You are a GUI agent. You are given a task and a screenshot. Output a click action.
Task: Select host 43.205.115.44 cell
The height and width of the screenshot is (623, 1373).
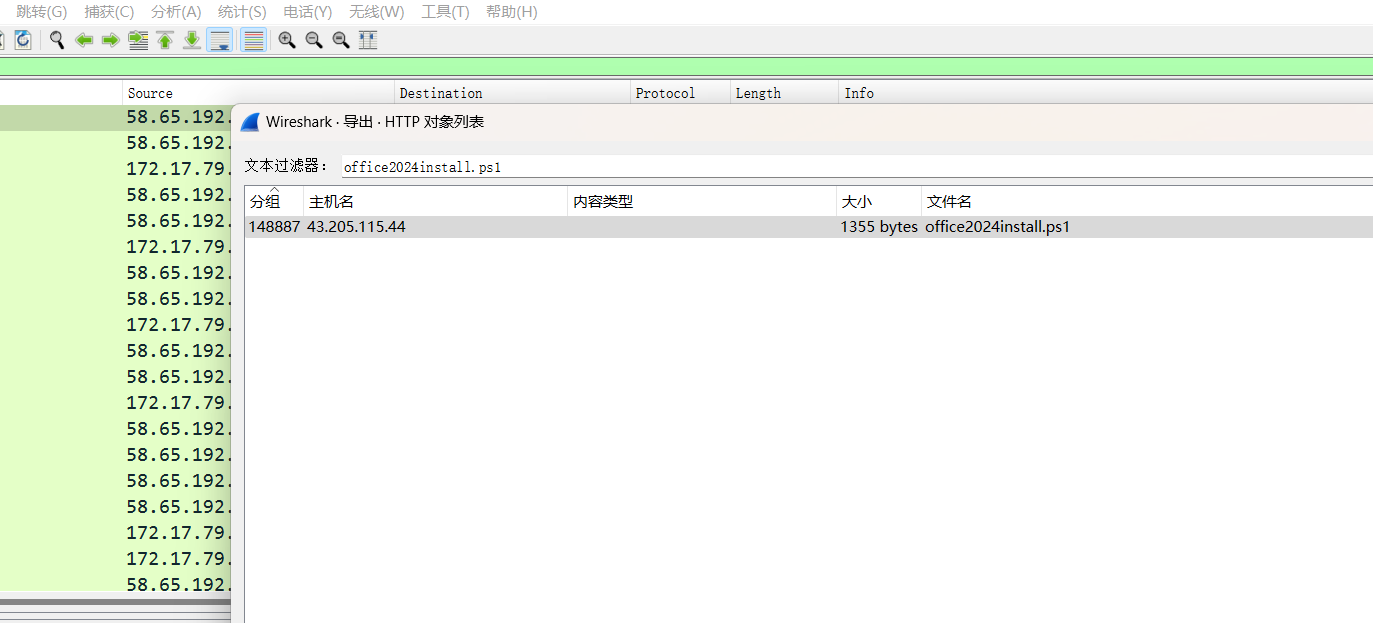pyautogui.click(x=356, y=227)
